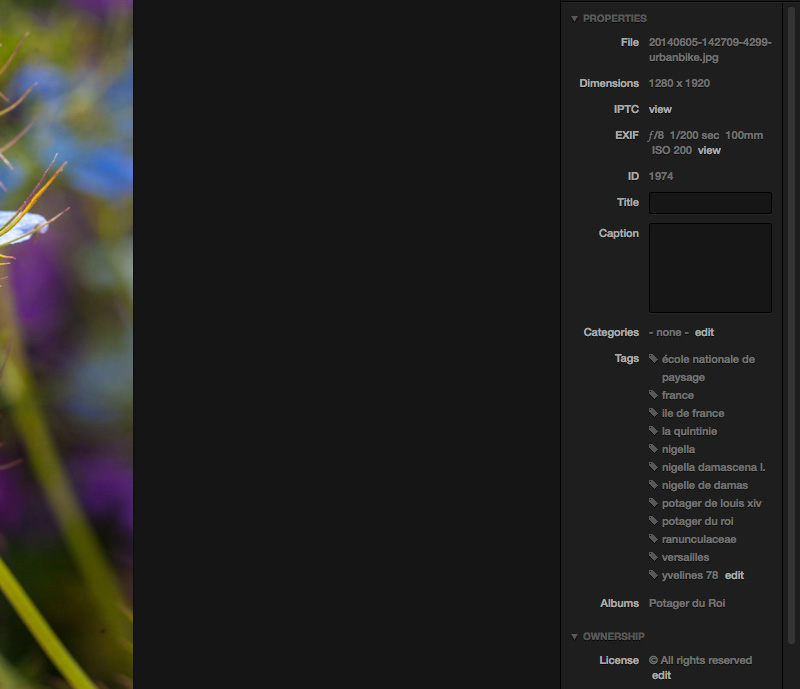
Task: Click tag icon beside 'ranunculaceae'
Action: pos(653,538)
